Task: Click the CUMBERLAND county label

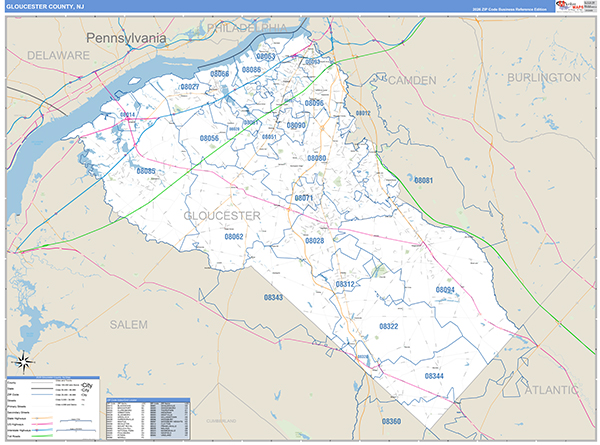Action: tap(221, 421)
